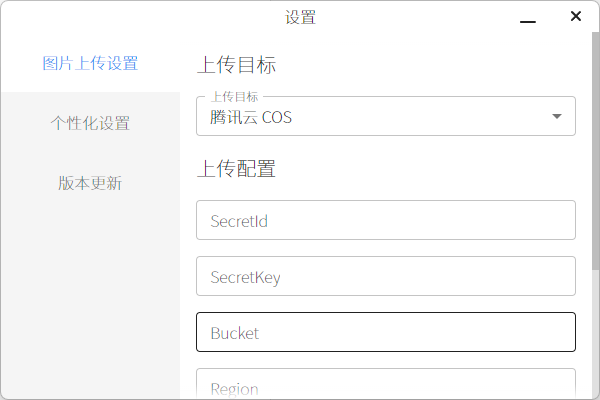Click the 上传配置 section heading
This screenshot has height=400, width=600.
point(236,168)
